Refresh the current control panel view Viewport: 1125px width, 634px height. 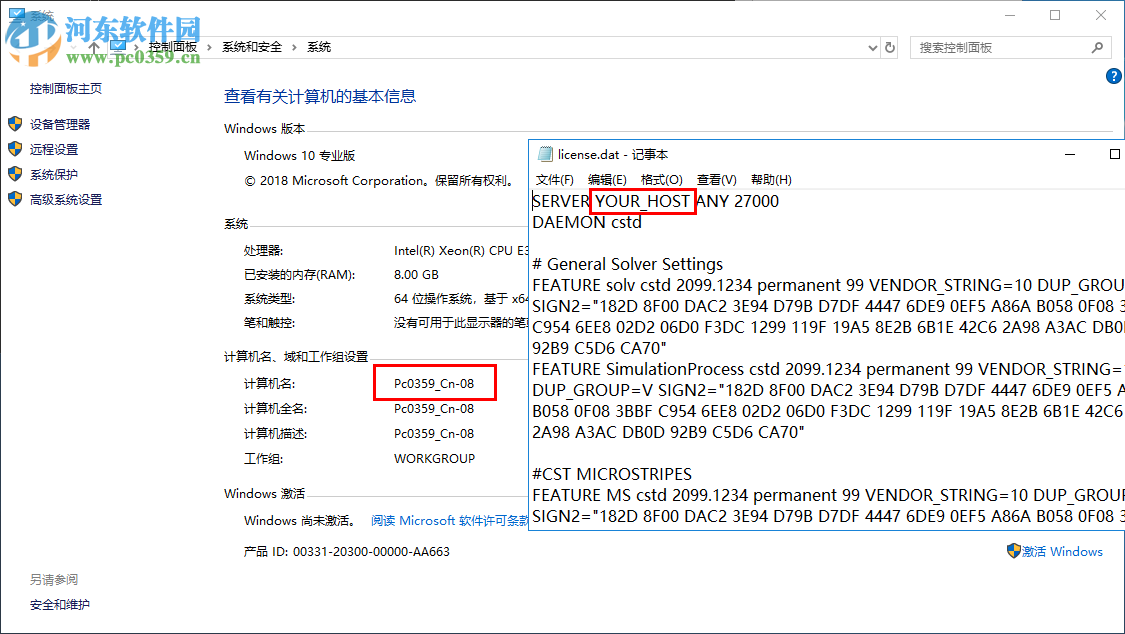[x=890, y=46]
